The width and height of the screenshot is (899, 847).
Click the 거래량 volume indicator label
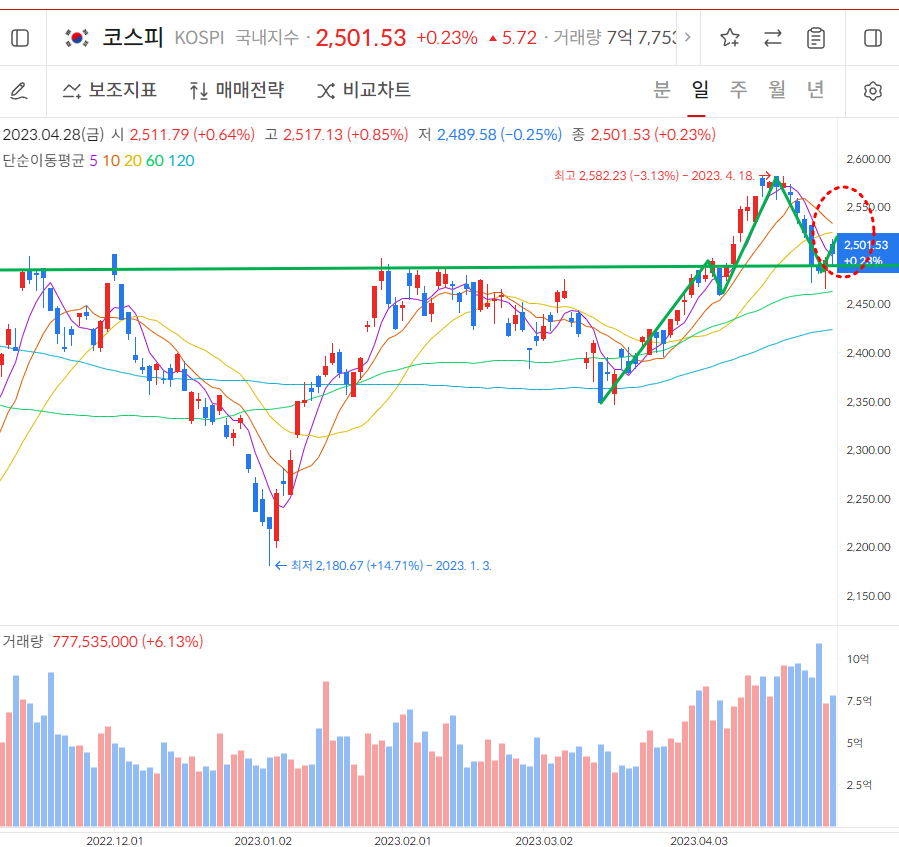tap(23, 641)
